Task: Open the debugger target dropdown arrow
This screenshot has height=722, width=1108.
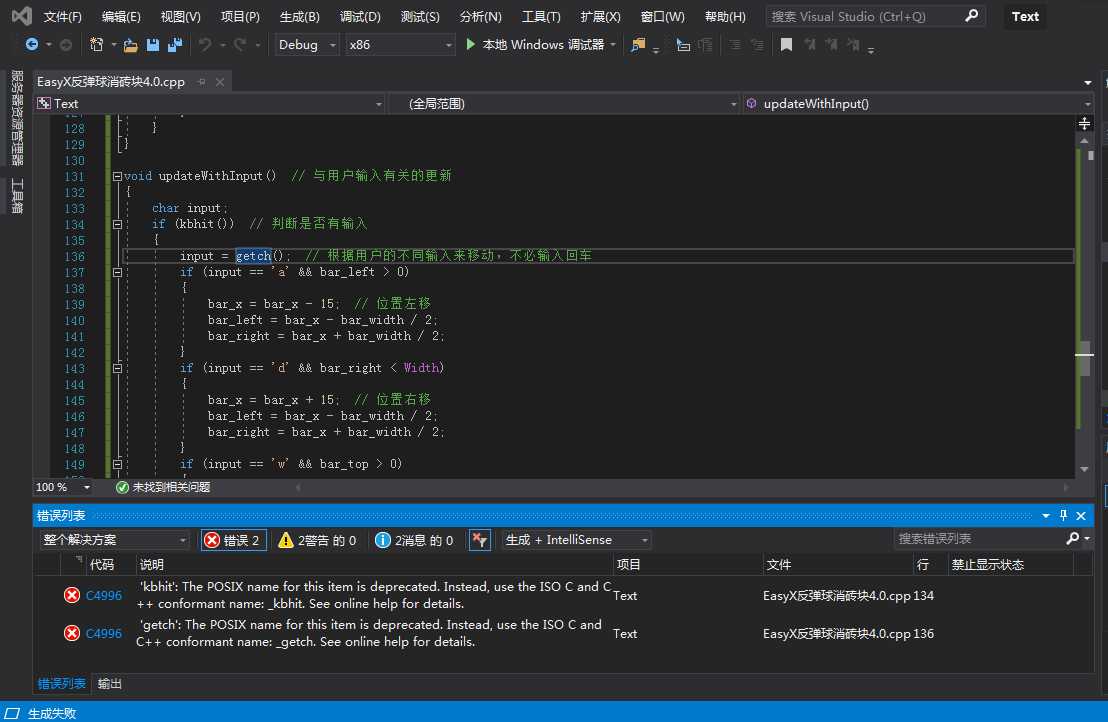Action: click(x=613, y=45)
